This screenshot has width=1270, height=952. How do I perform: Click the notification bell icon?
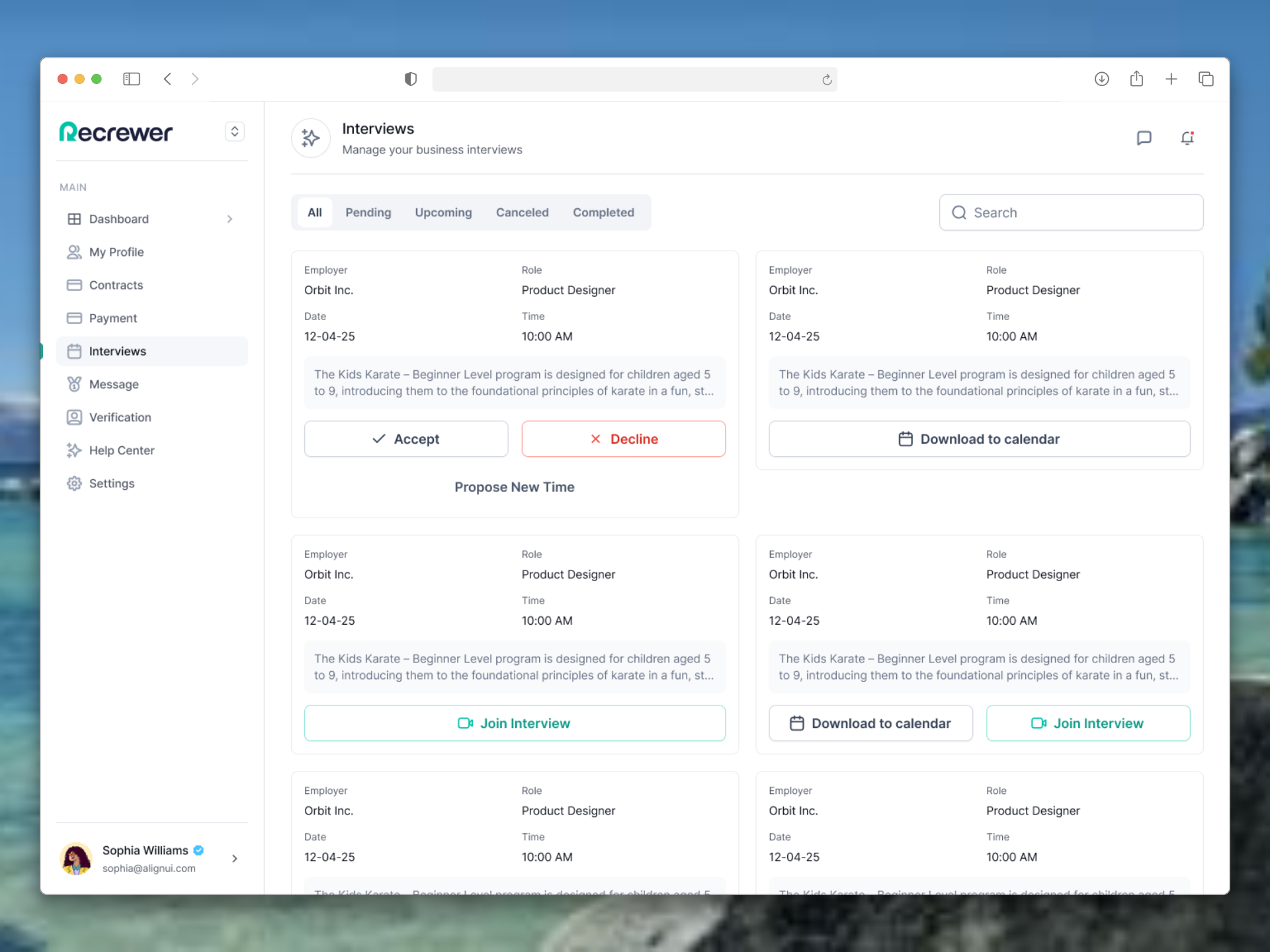tap(1187, 138)
